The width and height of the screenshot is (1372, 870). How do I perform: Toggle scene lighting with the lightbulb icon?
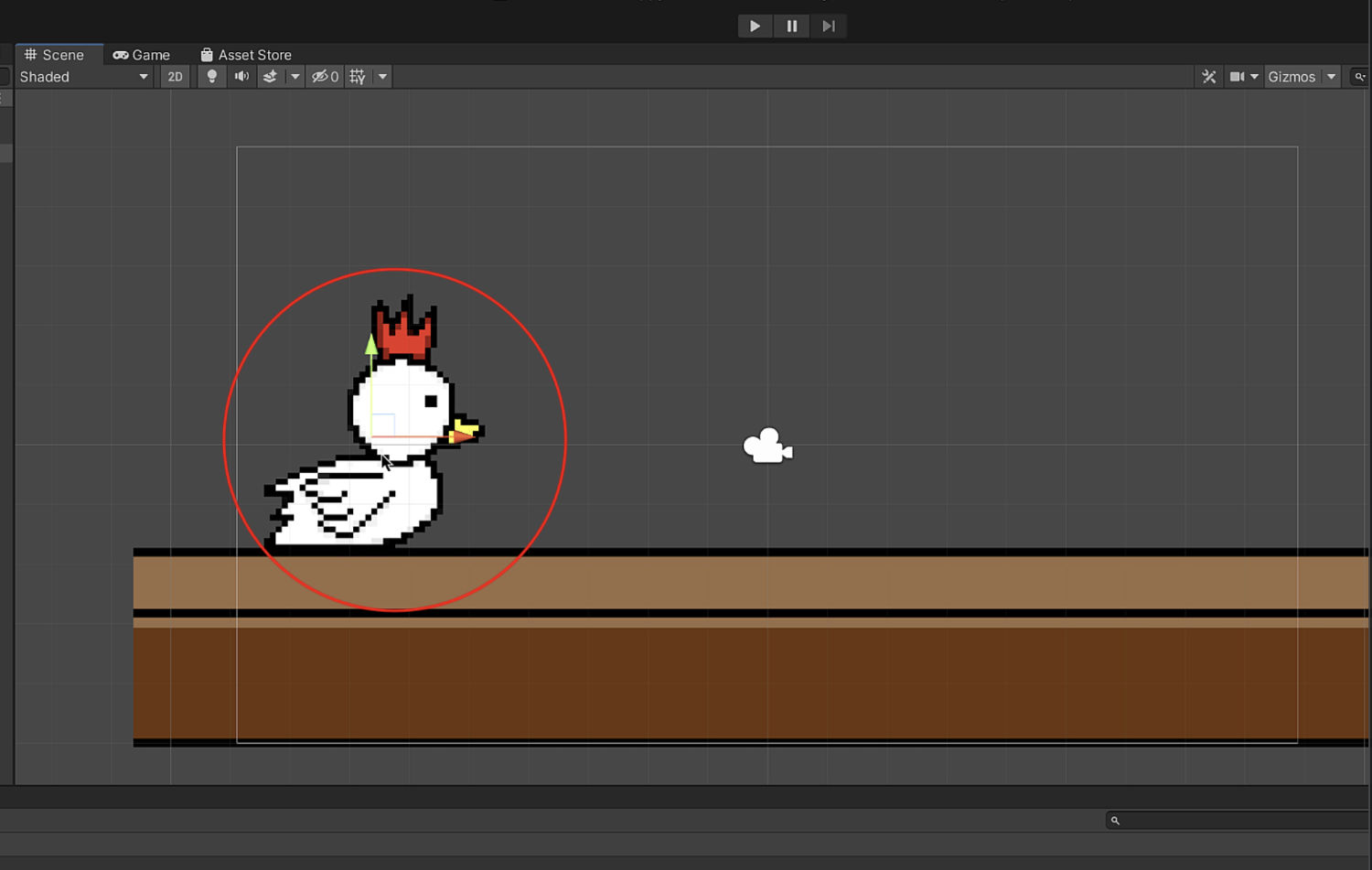click(212, 77)
